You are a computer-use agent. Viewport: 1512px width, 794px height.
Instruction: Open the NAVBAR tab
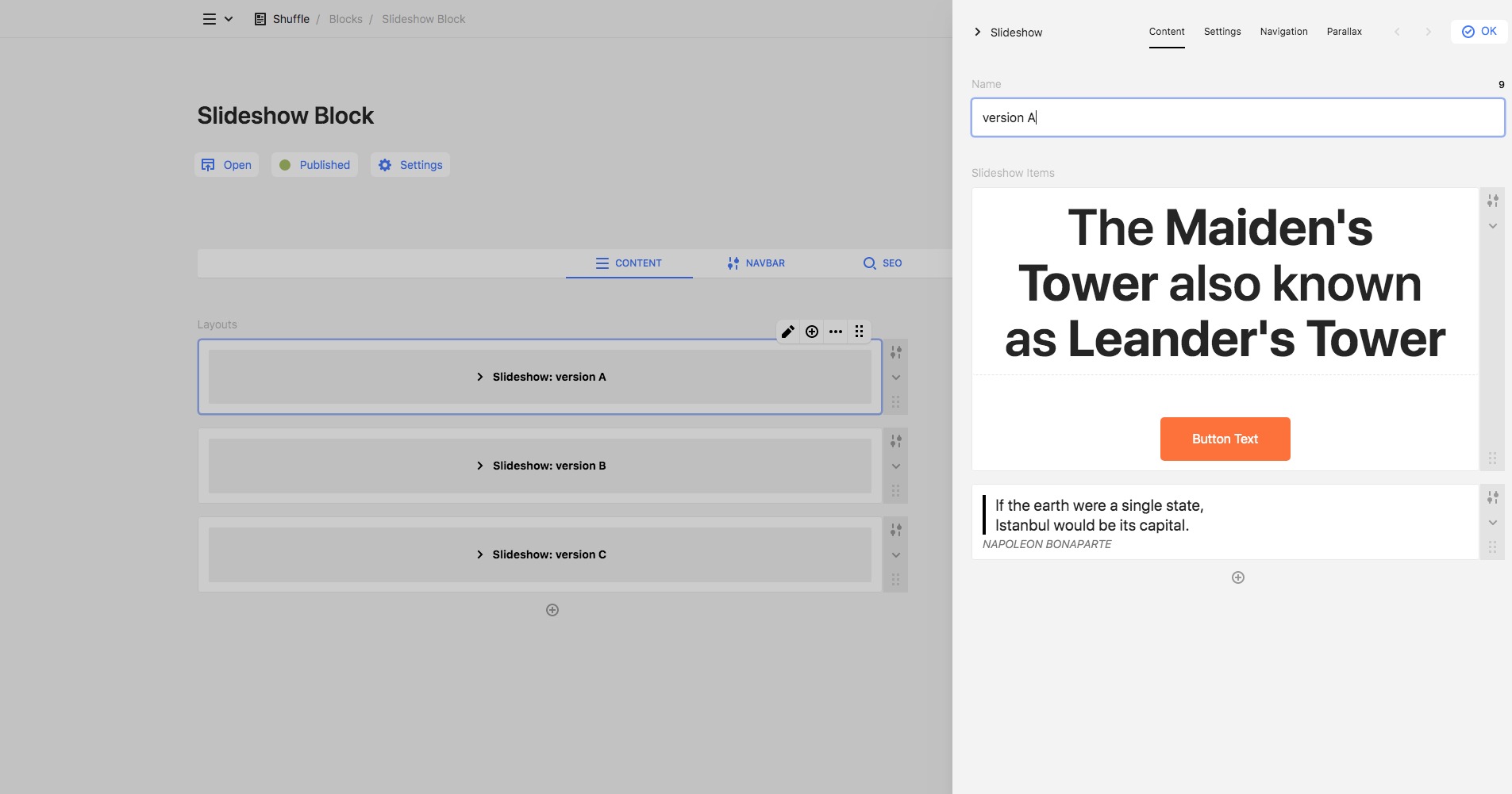[756, 263]
